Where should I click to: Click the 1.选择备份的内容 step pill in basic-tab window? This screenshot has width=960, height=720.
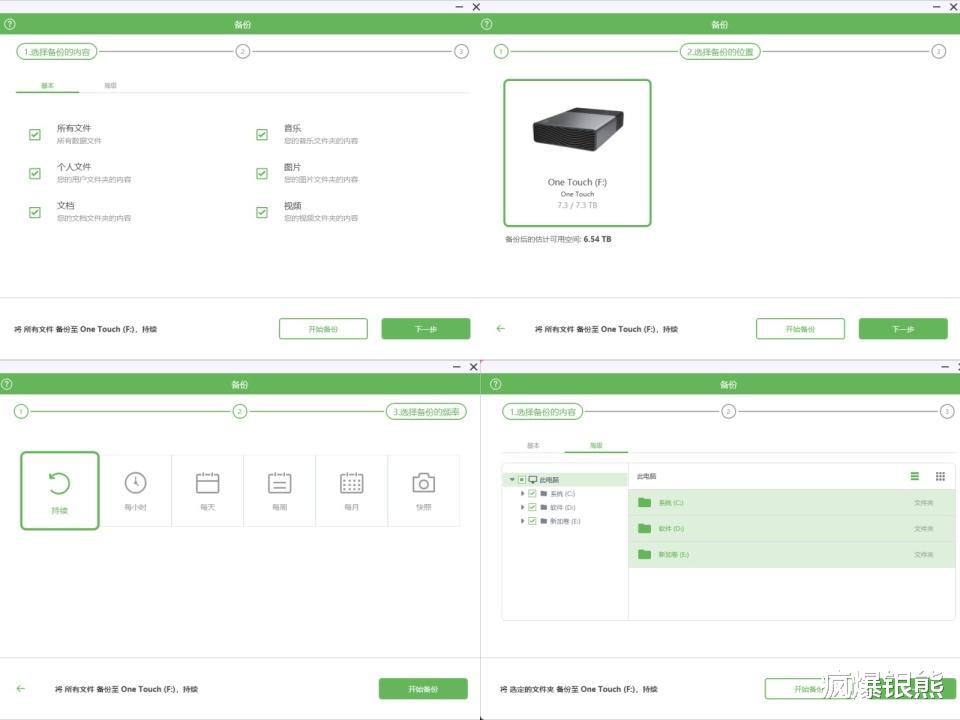tap(56, 52)
